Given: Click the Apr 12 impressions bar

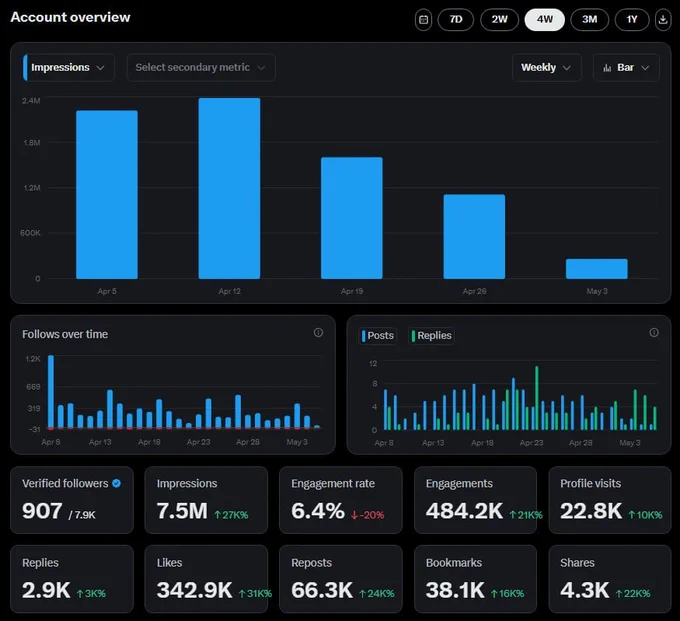Looking at the screenshot, I should pos(229,188).
